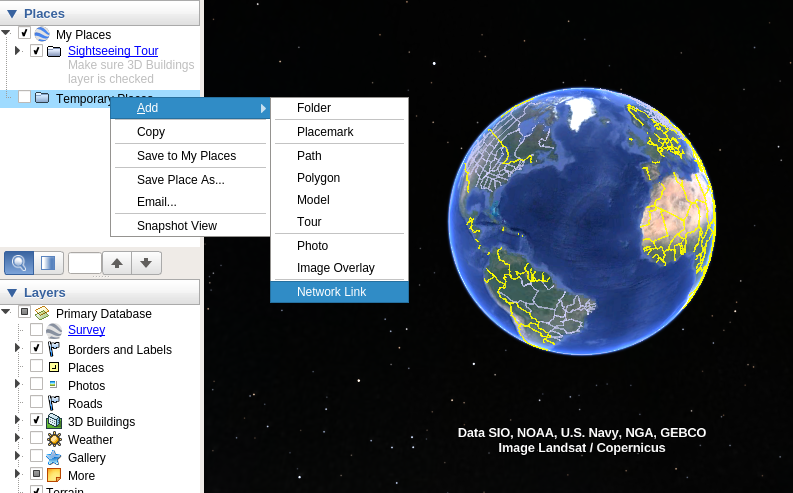Click the Survey globe icon

(x=54, y=331)
